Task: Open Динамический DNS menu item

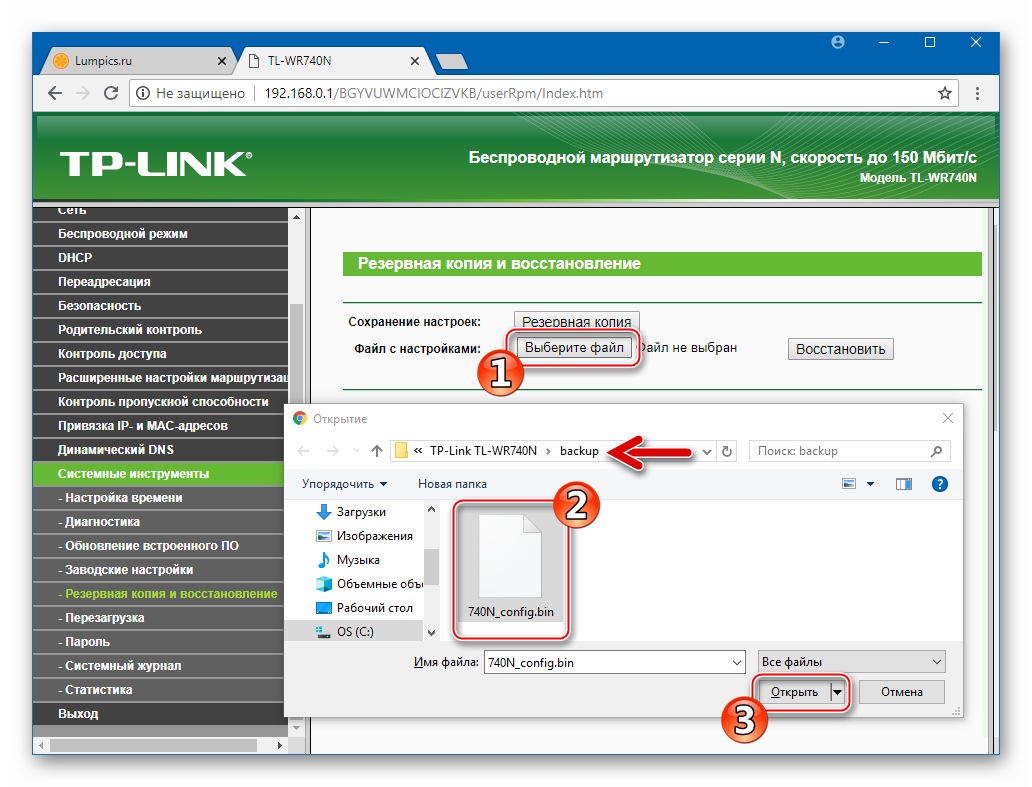Action: (161, 450)
